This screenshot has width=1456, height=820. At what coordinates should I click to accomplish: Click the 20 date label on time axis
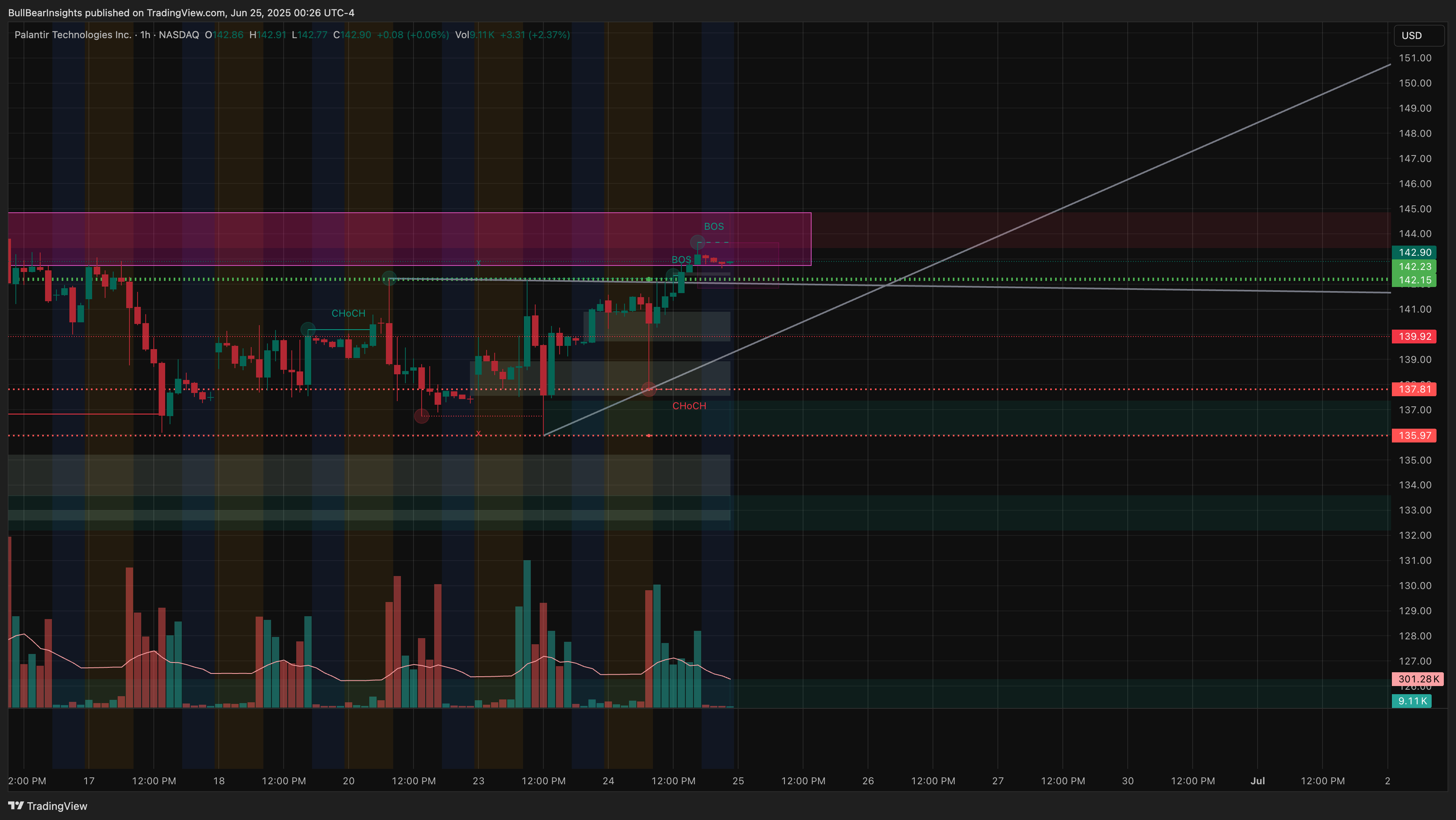click(x=349, y=781)
